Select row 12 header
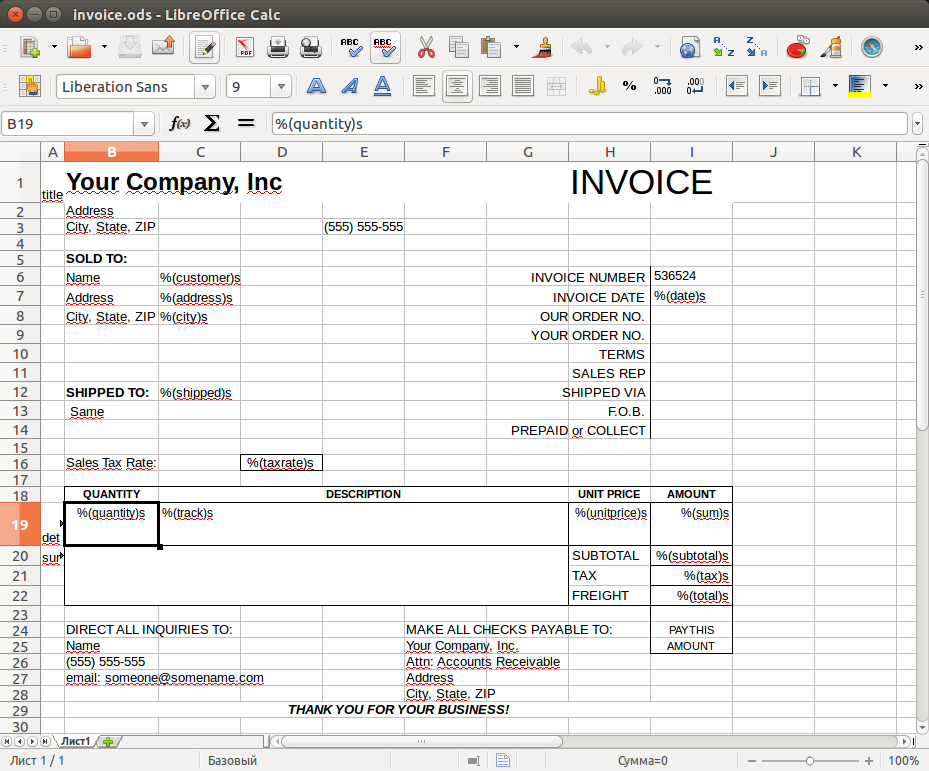Image resolution: width=929 pixels, height=771 pixels. (x=20, y=392)
